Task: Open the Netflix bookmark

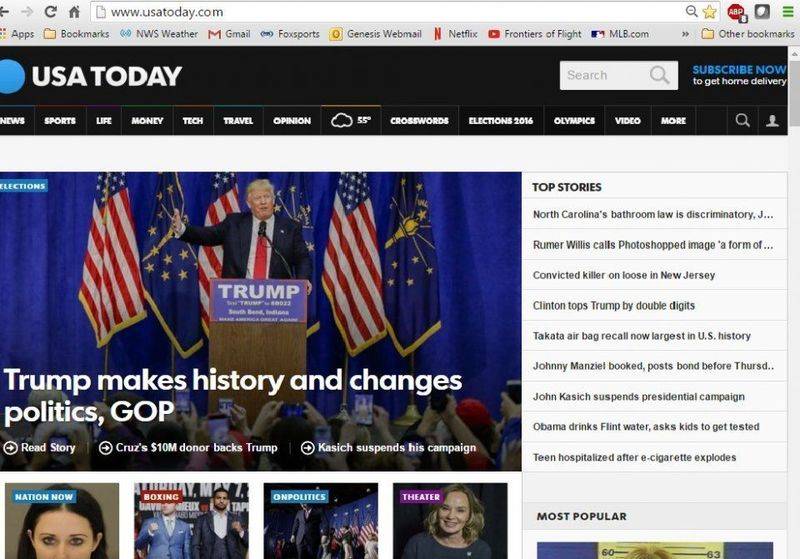Action: [456, 34]
